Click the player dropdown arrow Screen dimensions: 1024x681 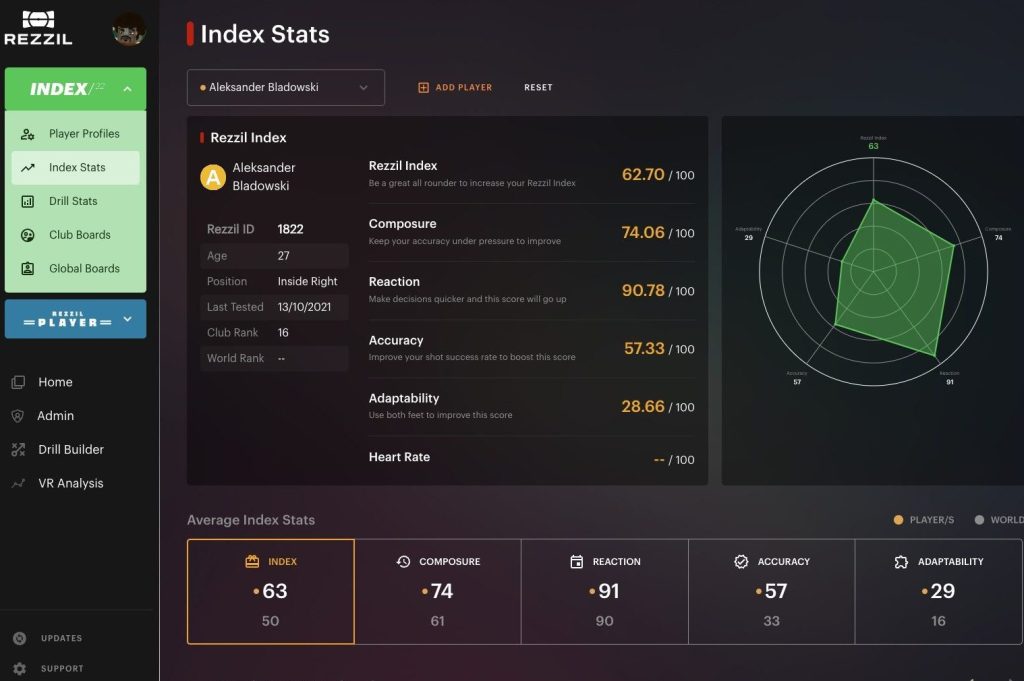[x=363, y=87]
